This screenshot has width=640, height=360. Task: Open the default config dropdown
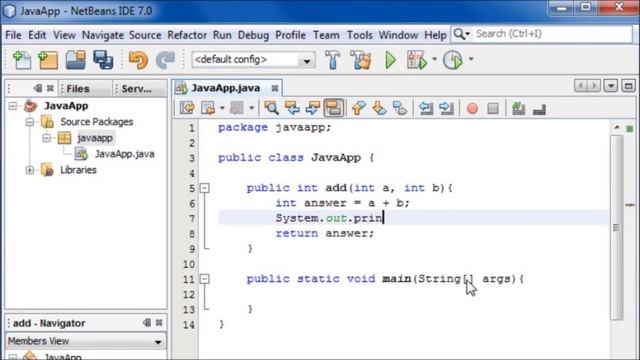point(306,61)
